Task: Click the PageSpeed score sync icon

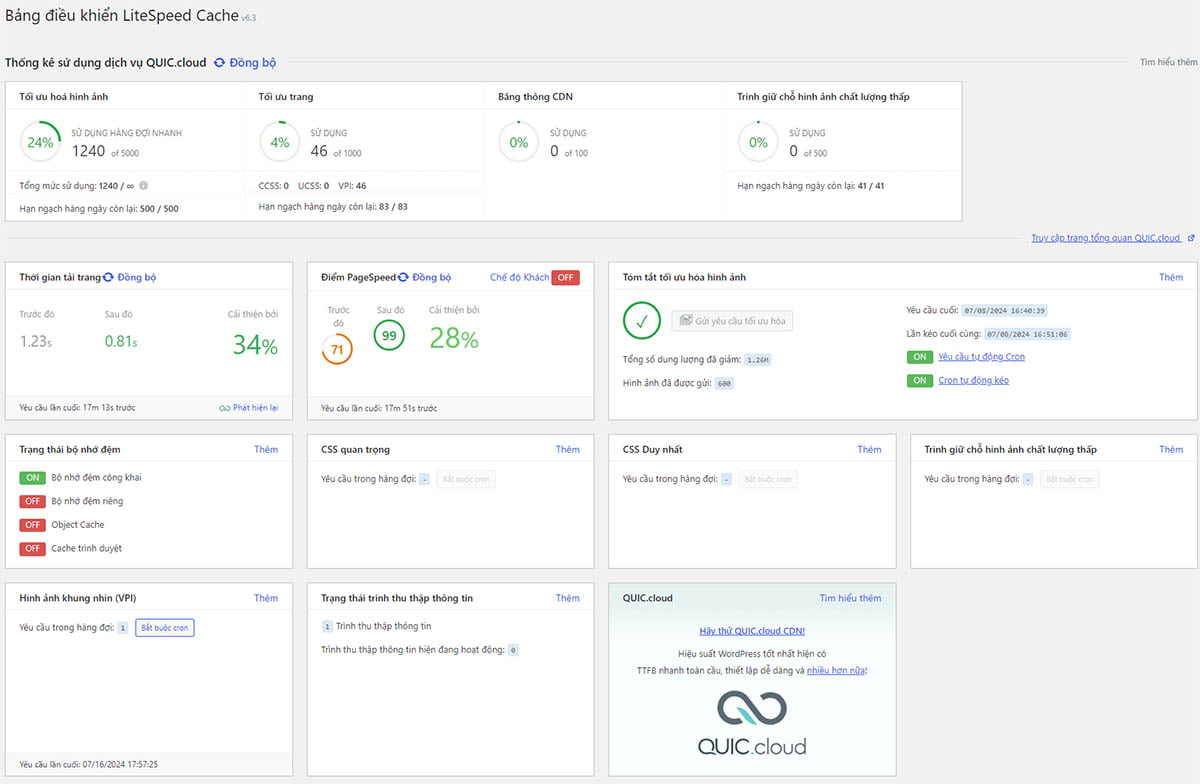Action: pos(403,277)
